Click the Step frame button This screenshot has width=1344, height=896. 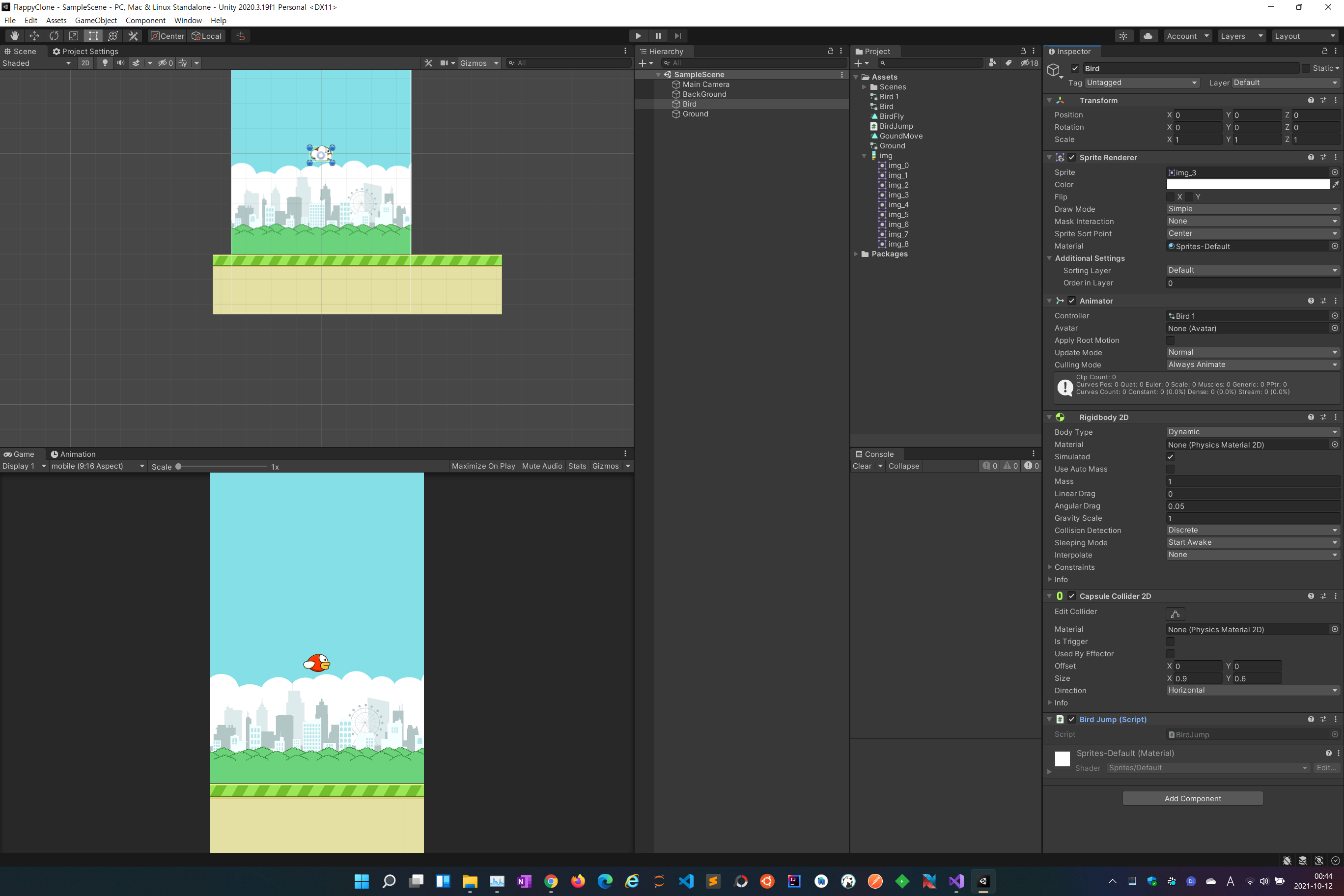678,36
